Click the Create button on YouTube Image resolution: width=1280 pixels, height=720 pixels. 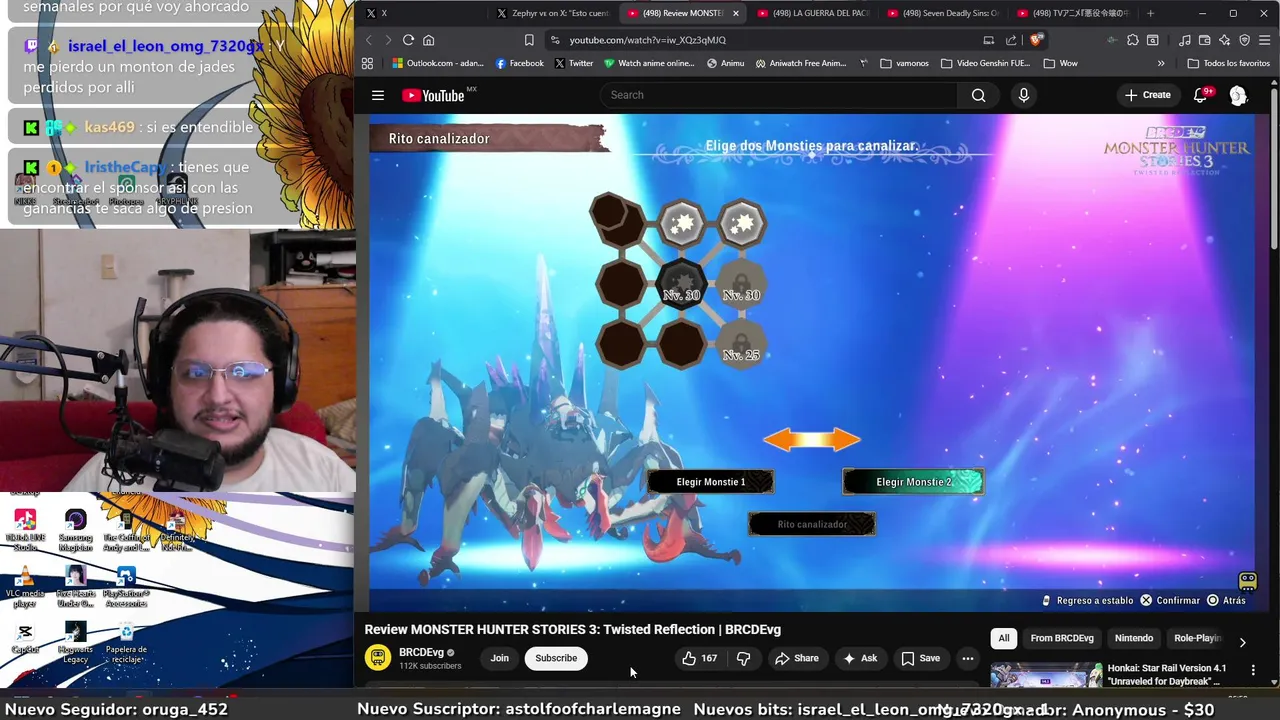(1147, 95)
